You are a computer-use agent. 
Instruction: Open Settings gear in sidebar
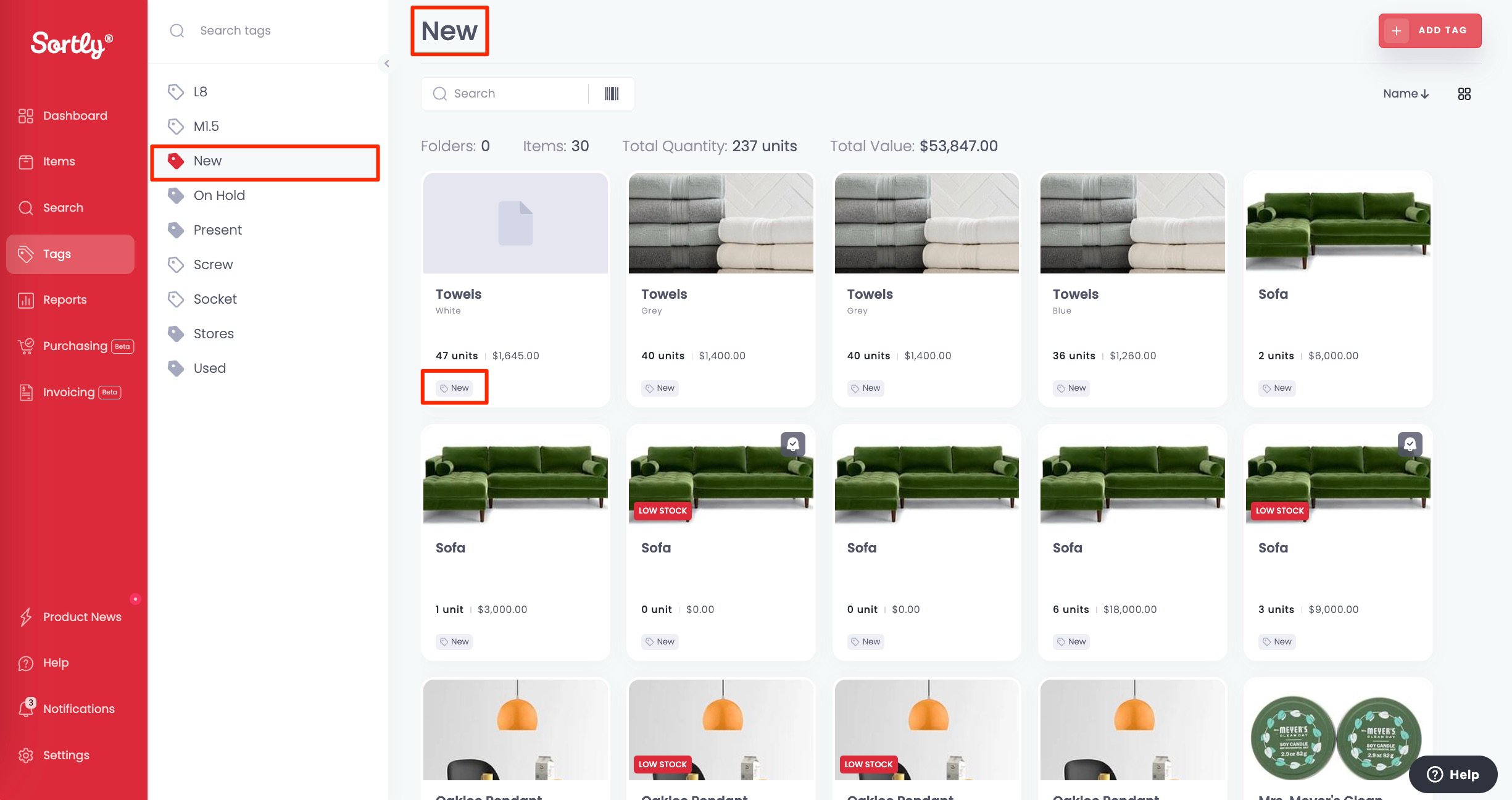(26, 755)
